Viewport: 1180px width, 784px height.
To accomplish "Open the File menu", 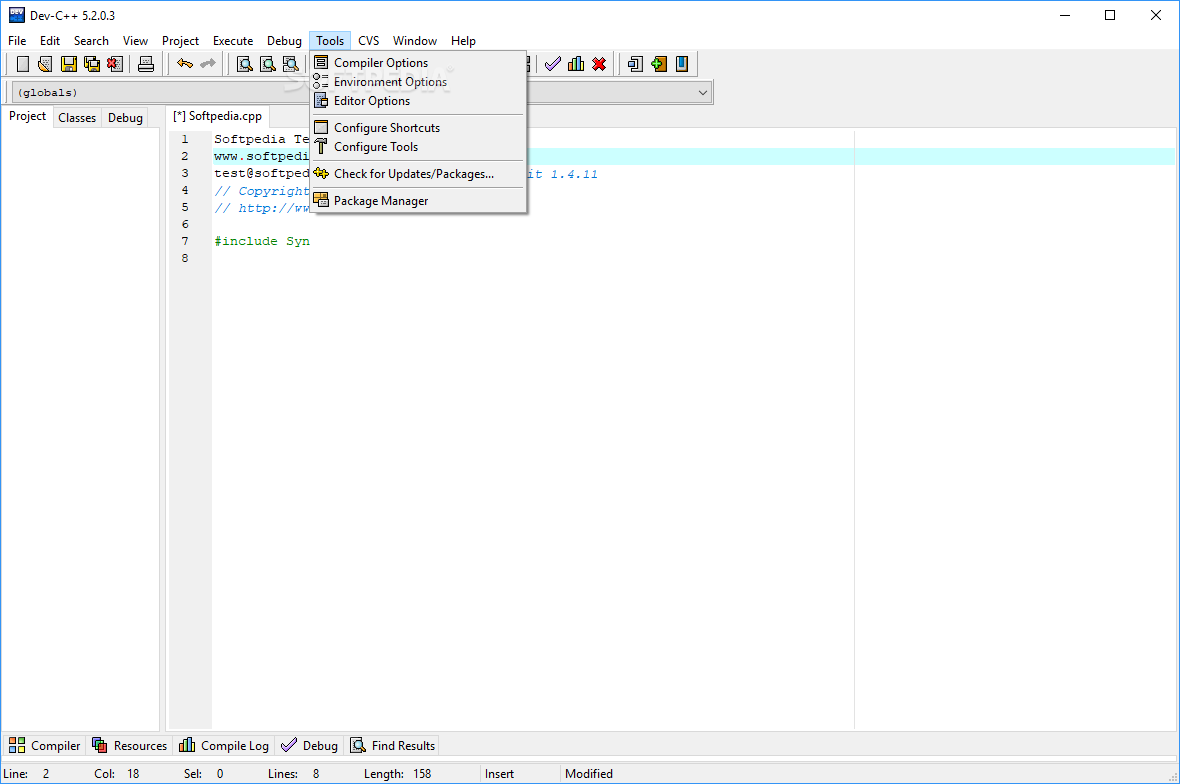I will click(x=17, y=41).
